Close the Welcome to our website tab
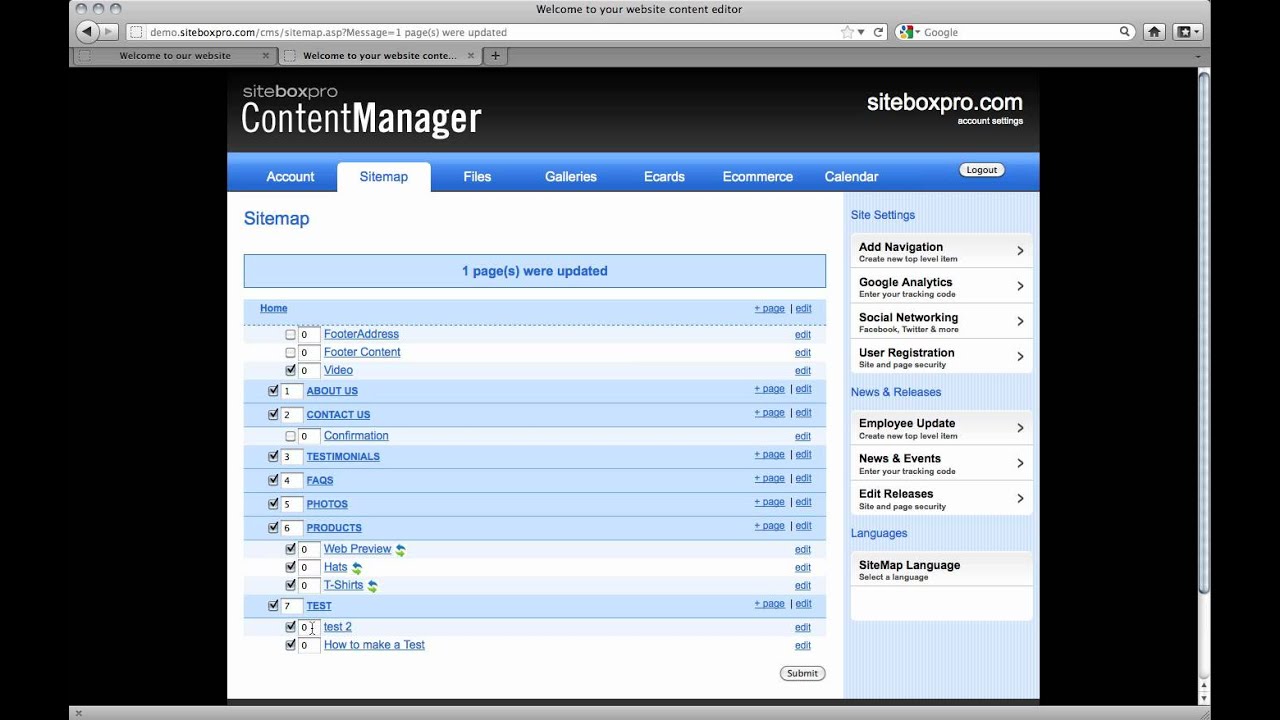The width and height of the screenshot is (1280, 720). tap(265, 56)
